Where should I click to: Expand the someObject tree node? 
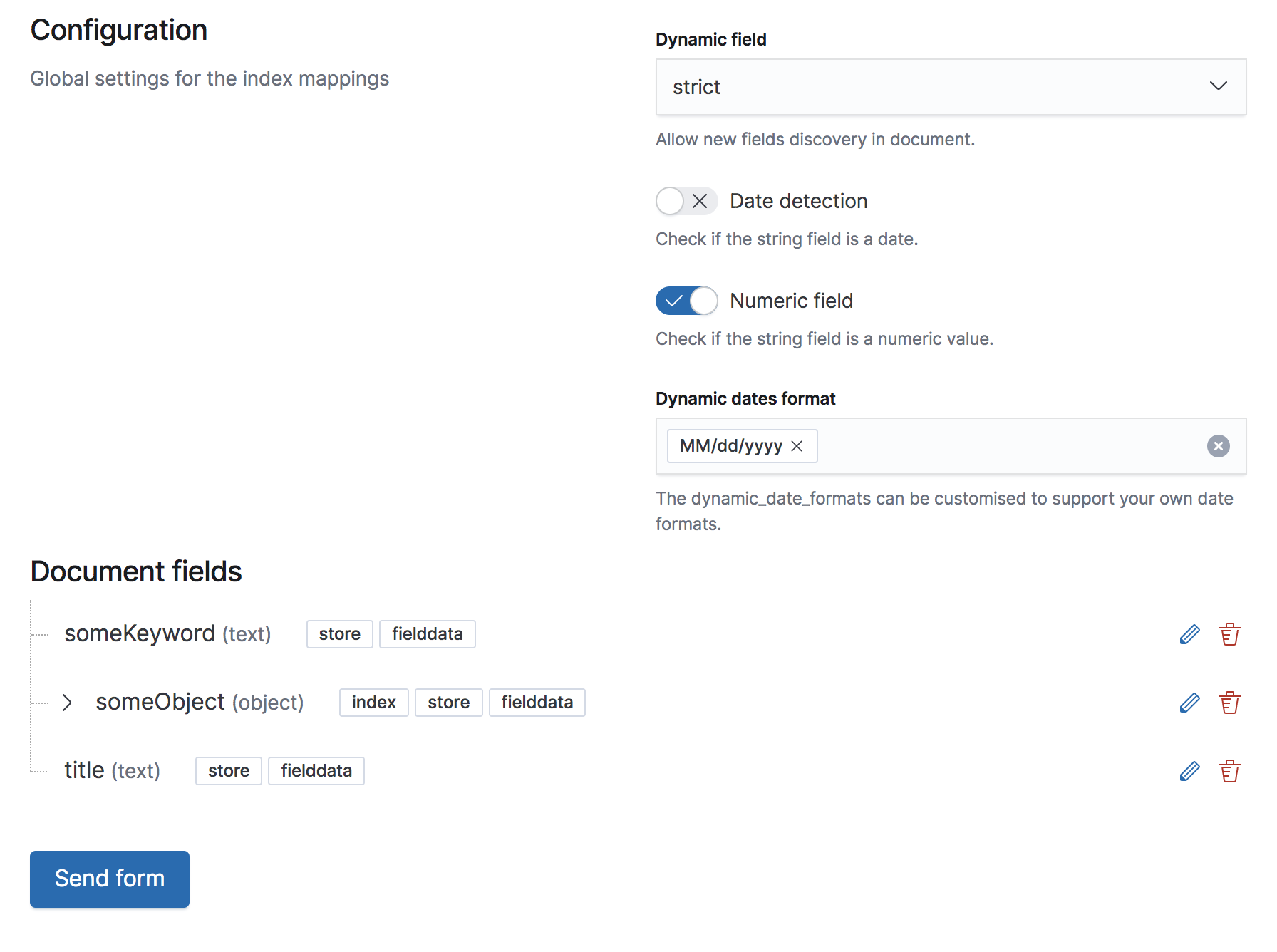(67, 703)
